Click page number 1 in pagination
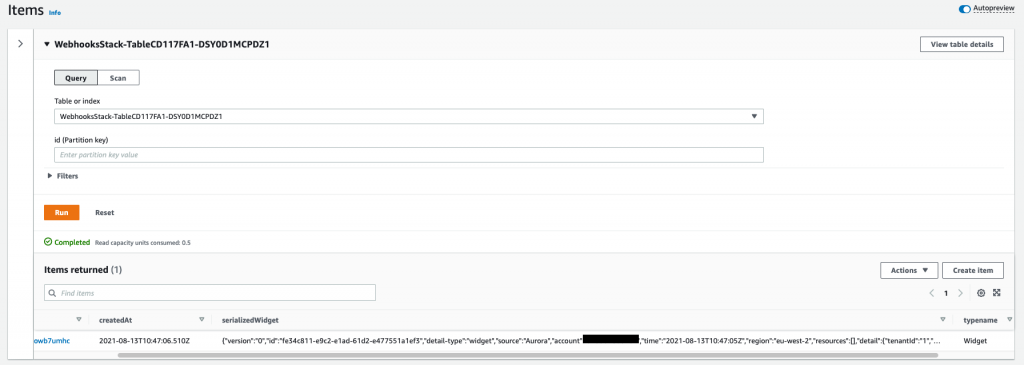Screen dimensions: 1024x365 pyautogui.click(x=946, y=294)
